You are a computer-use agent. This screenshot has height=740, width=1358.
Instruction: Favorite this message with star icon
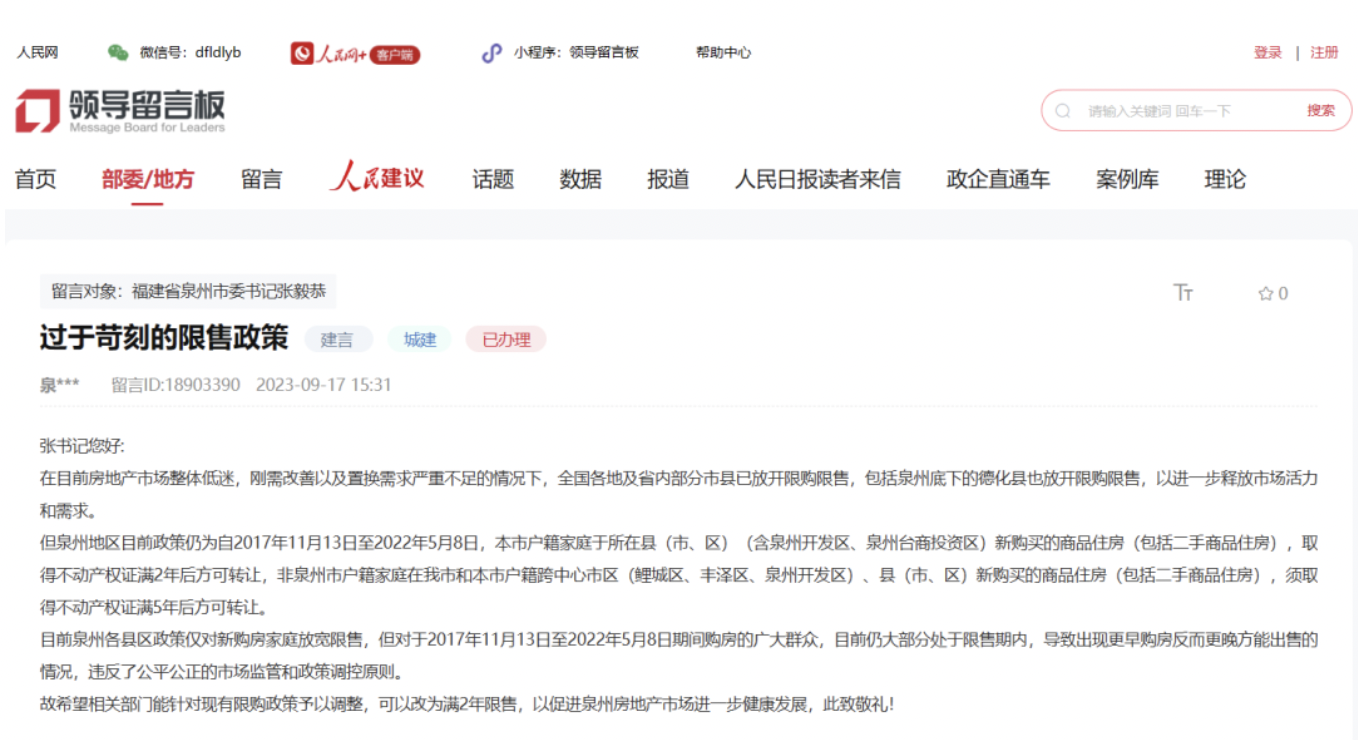pos(1265,294)
